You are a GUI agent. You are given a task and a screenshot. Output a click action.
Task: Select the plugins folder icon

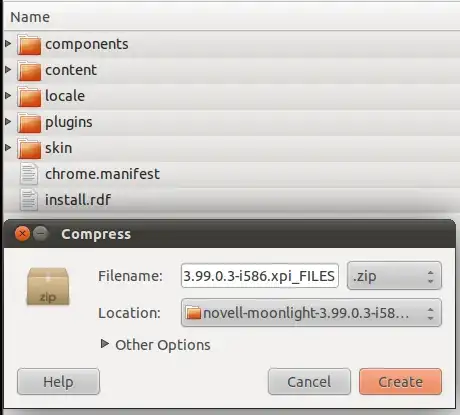[x=29, y=122]
